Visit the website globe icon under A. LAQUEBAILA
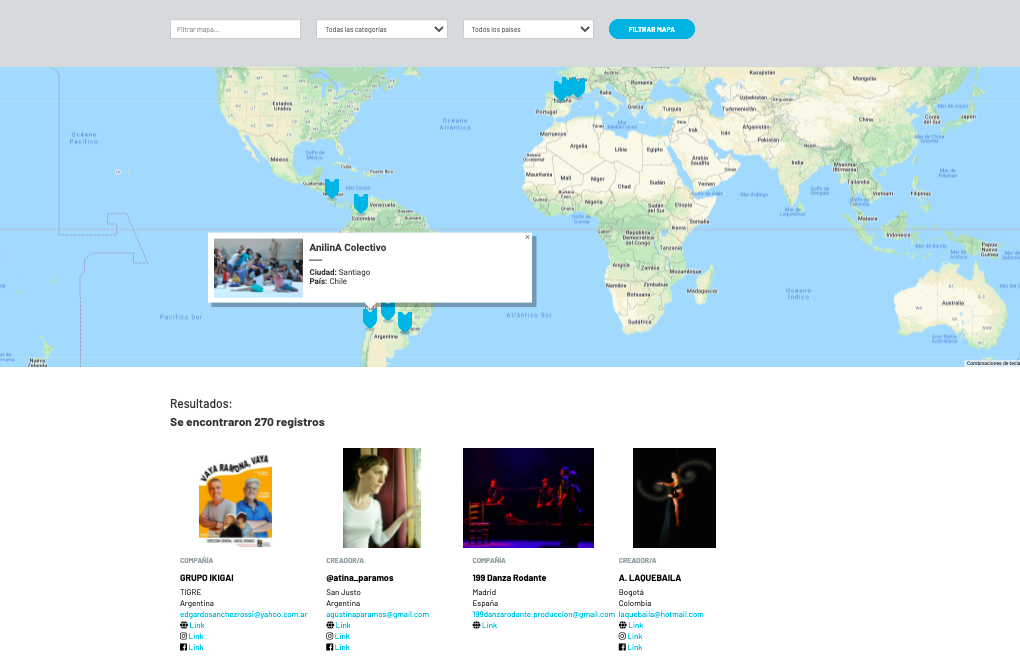This screenshot has width=1020, height=661. click(623, 625)
